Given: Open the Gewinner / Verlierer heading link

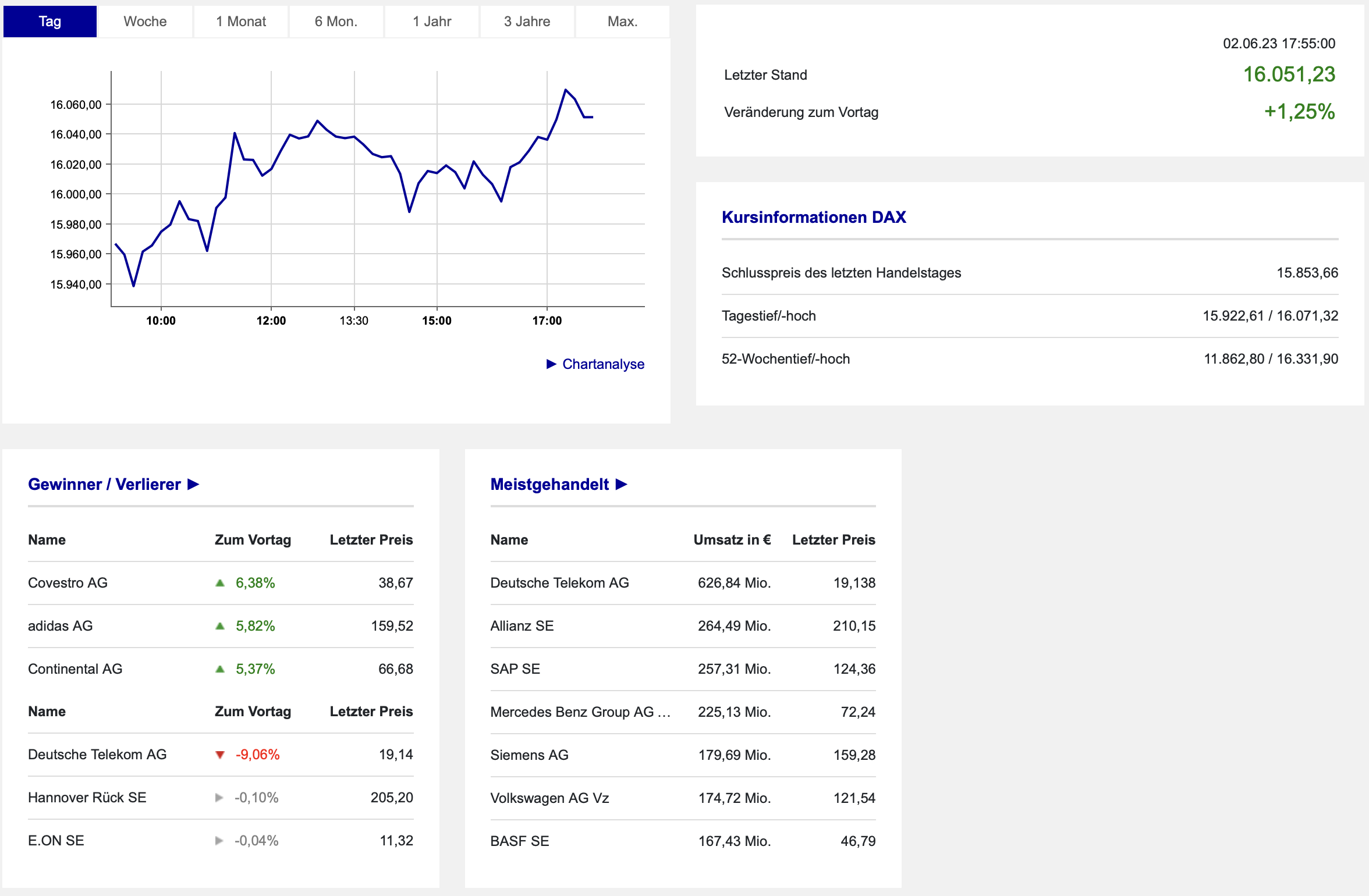Looking at the screenshot, I should [x=104, y=484].
